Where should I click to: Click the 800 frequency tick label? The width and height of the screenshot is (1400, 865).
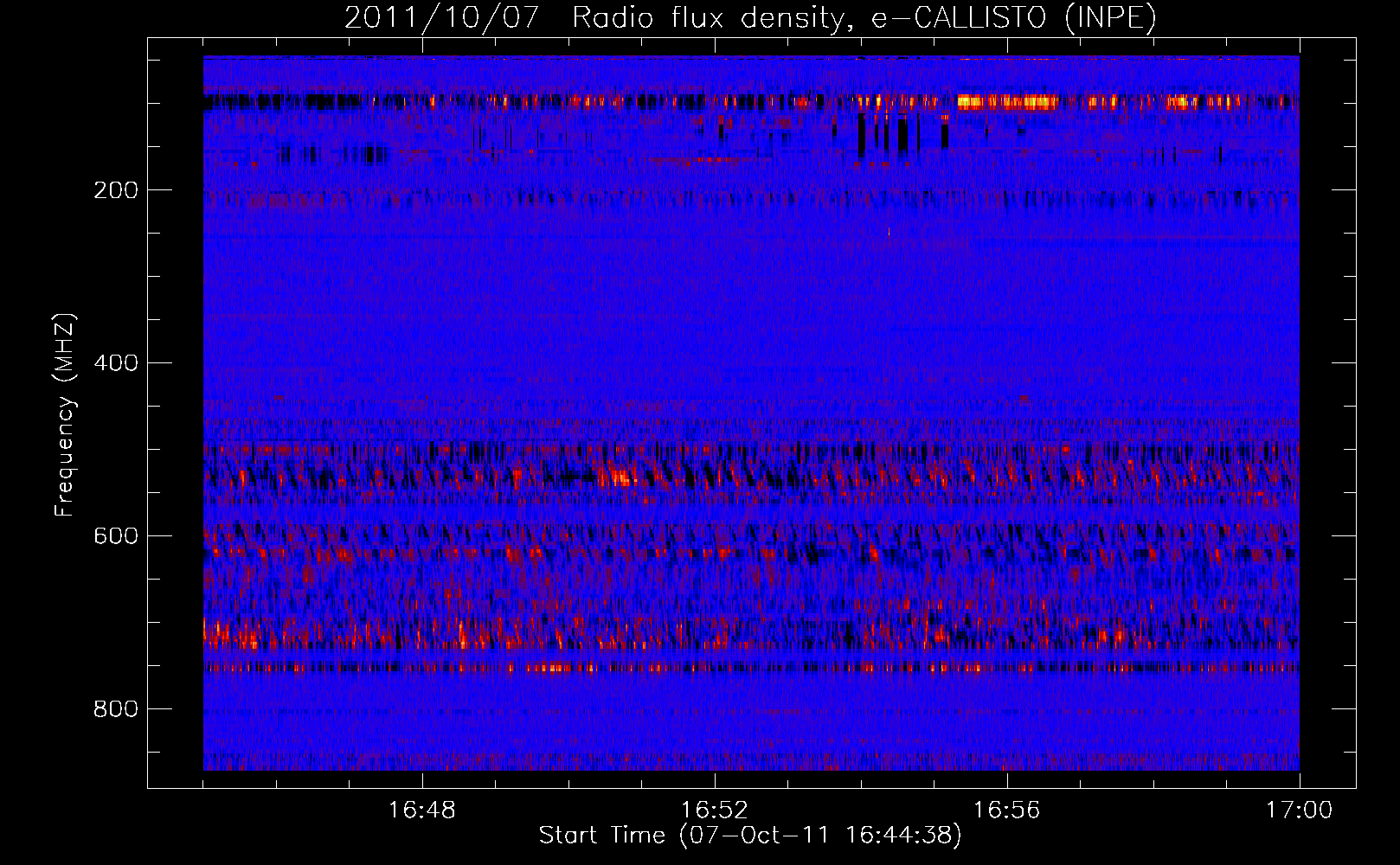tap(116, 709)
